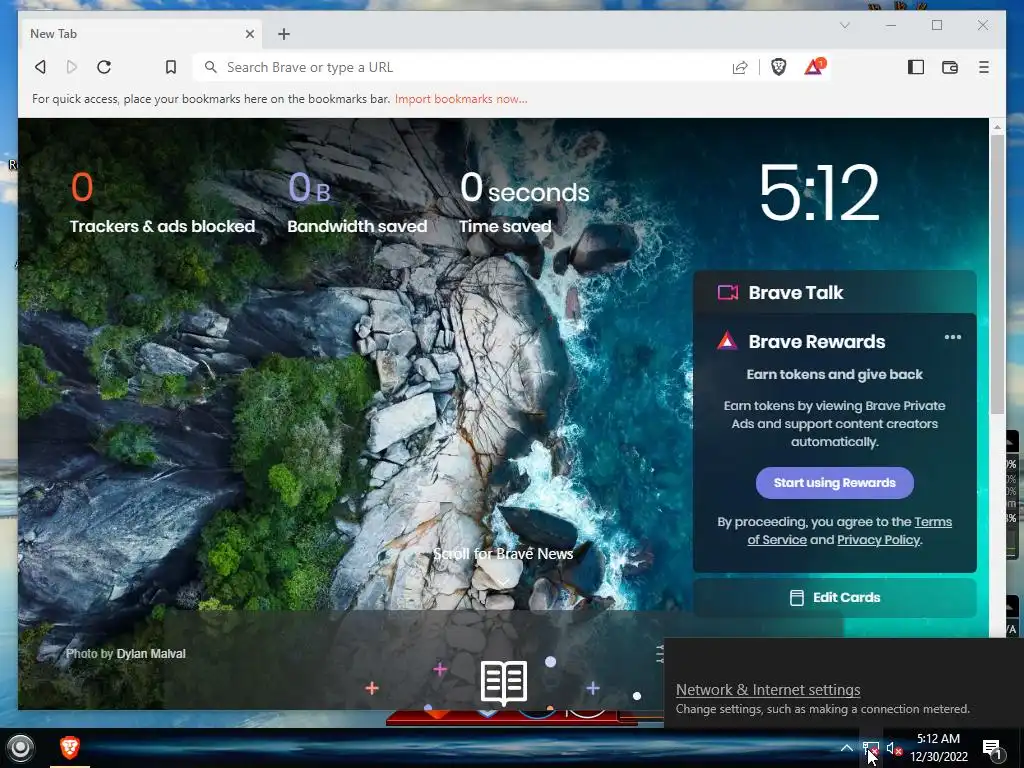The height and width of the screenshot is (768, 1024).
Task: Reload the page
Action: 104,67
